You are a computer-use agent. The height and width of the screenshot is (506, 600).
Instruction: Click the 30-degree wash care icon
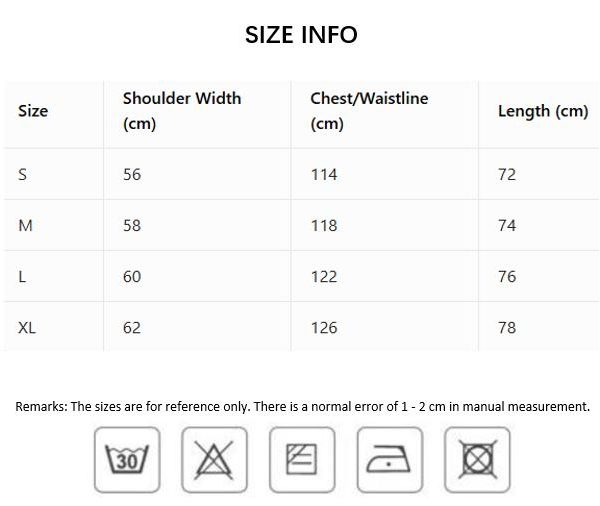click(x=127, y=460)
